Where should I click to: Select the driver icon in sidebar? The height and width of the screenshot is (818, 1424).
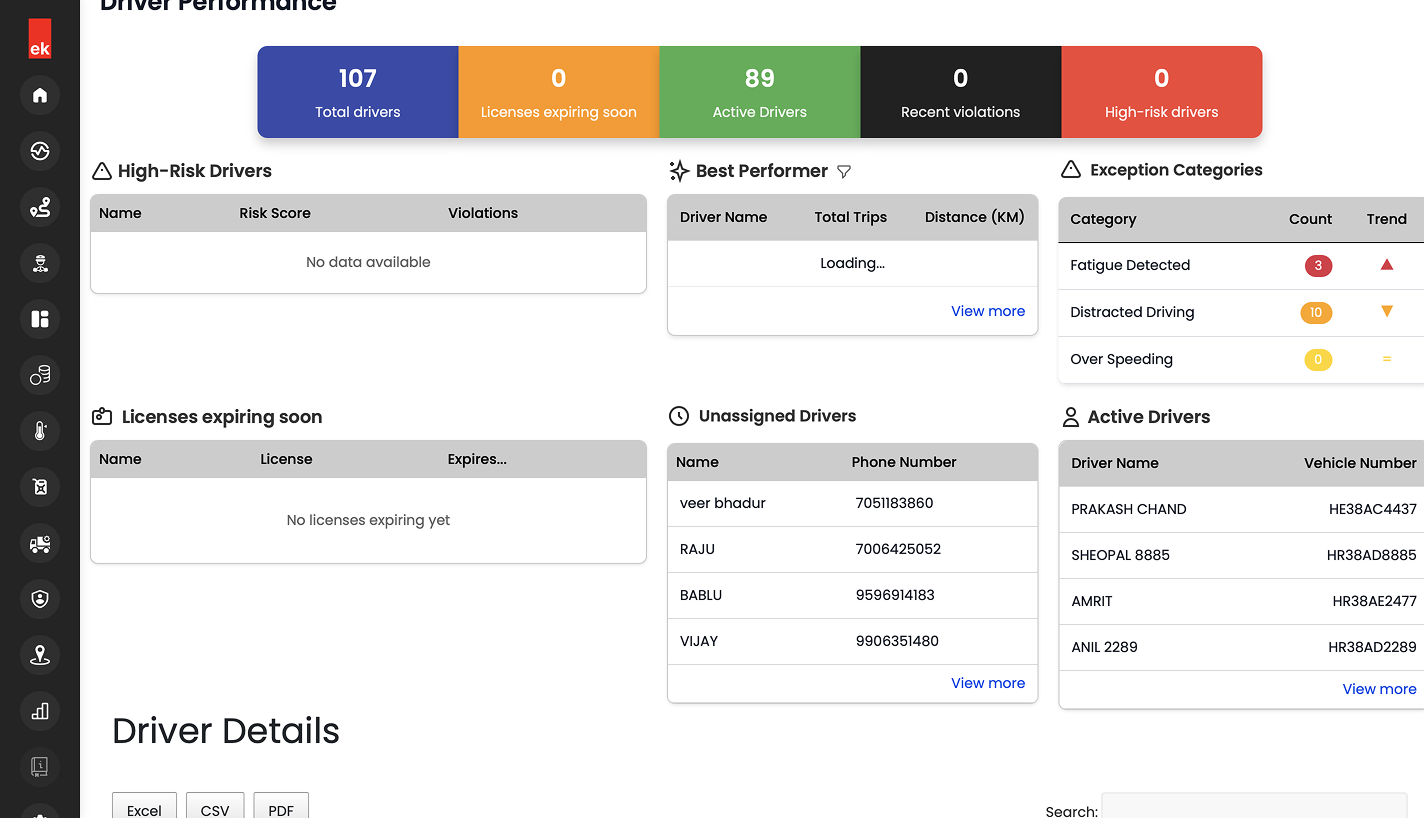(40, 263)
